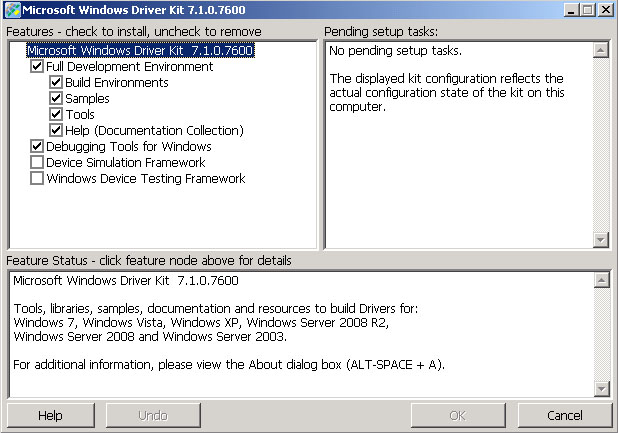Image resolution: width=618 pixels, height=433 pixels.
Task: Uncheck the Samples checkbox
Action: click(x=56, y=98)
